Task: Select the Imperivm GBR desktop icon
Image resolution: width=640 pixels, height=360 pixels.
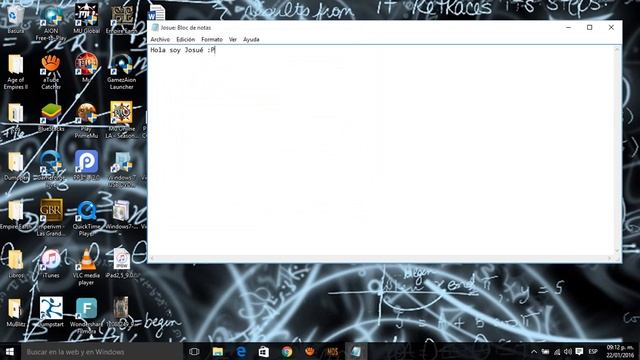Action: [x=51, y=218]
